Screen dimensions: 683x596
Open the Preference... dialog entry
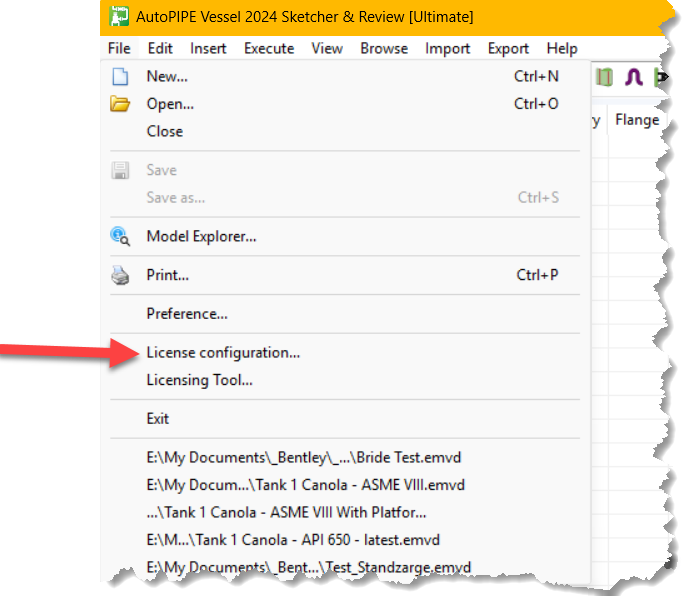(x=345, y=314)
